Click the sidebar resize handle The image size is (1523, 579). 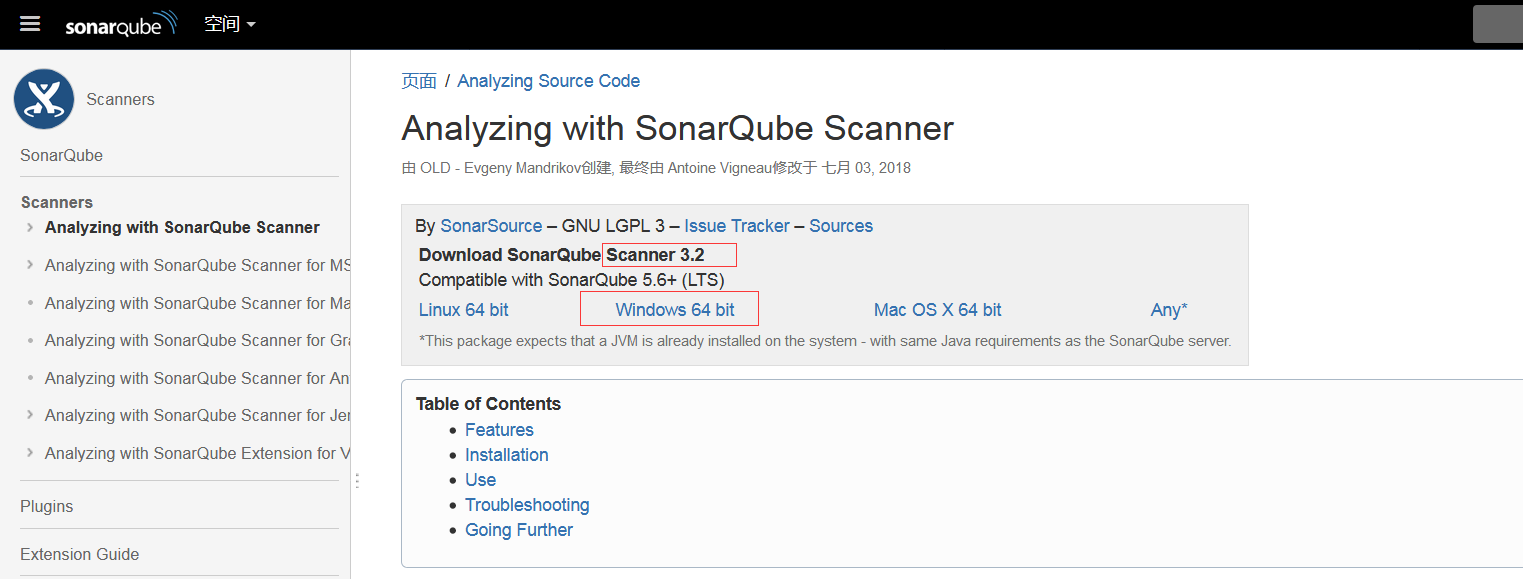pos(356,481)
